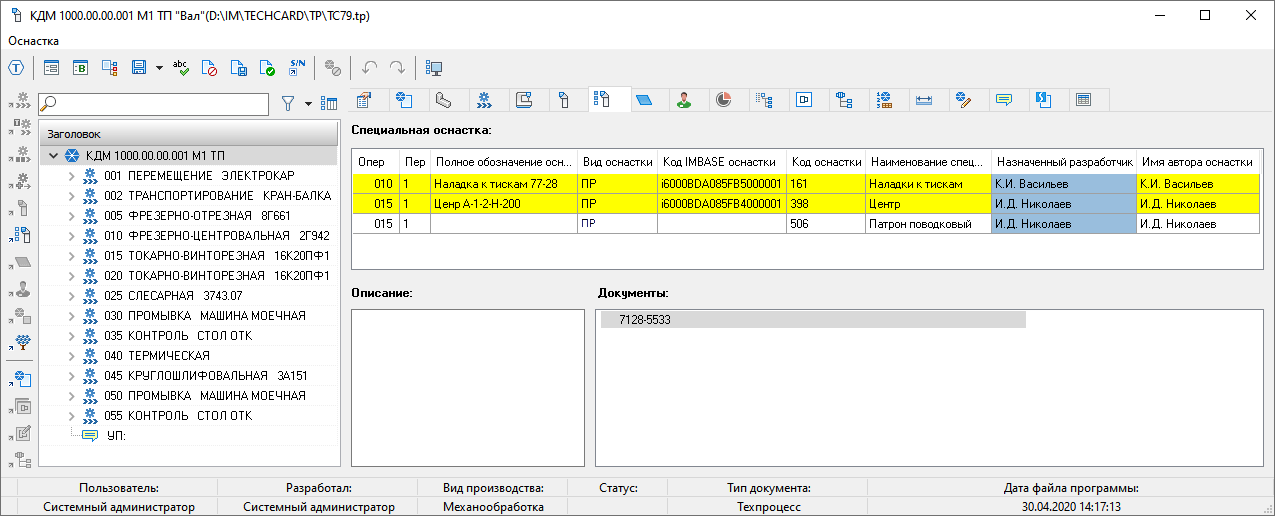Click the yellow comment bubble tab icon
The image size is (1275, 516).
tap(1004, 99)
